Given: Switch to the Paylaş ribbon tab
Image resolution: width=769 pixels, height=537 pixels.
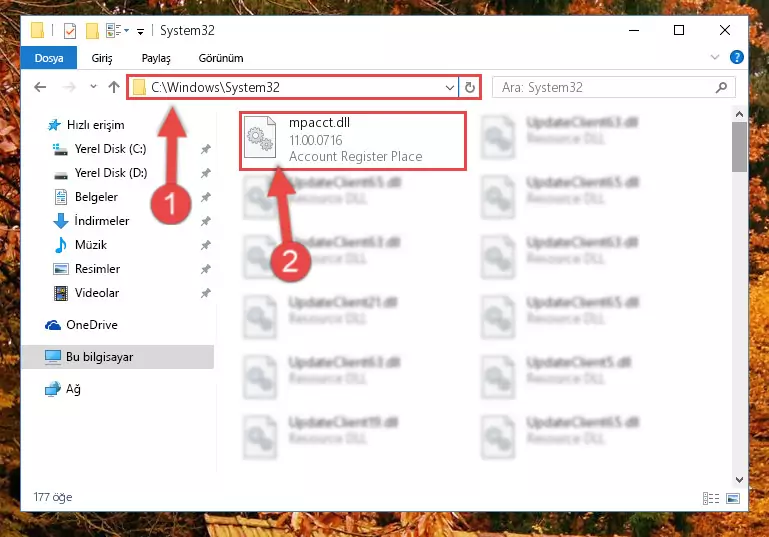Looking at the screenshot, I should (x=156, y=58).
